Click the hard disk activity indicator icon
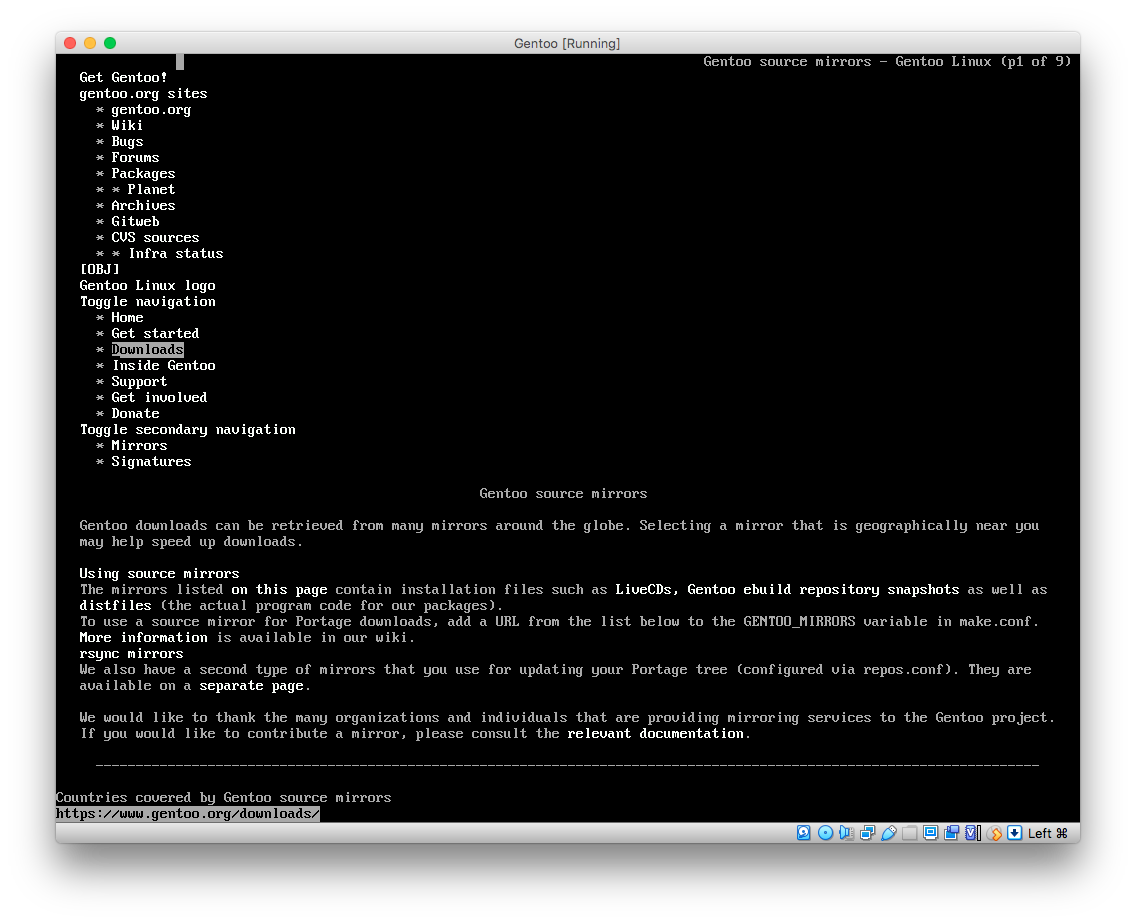This screenshot has width=1136, height=923. (x=803, y=833)
